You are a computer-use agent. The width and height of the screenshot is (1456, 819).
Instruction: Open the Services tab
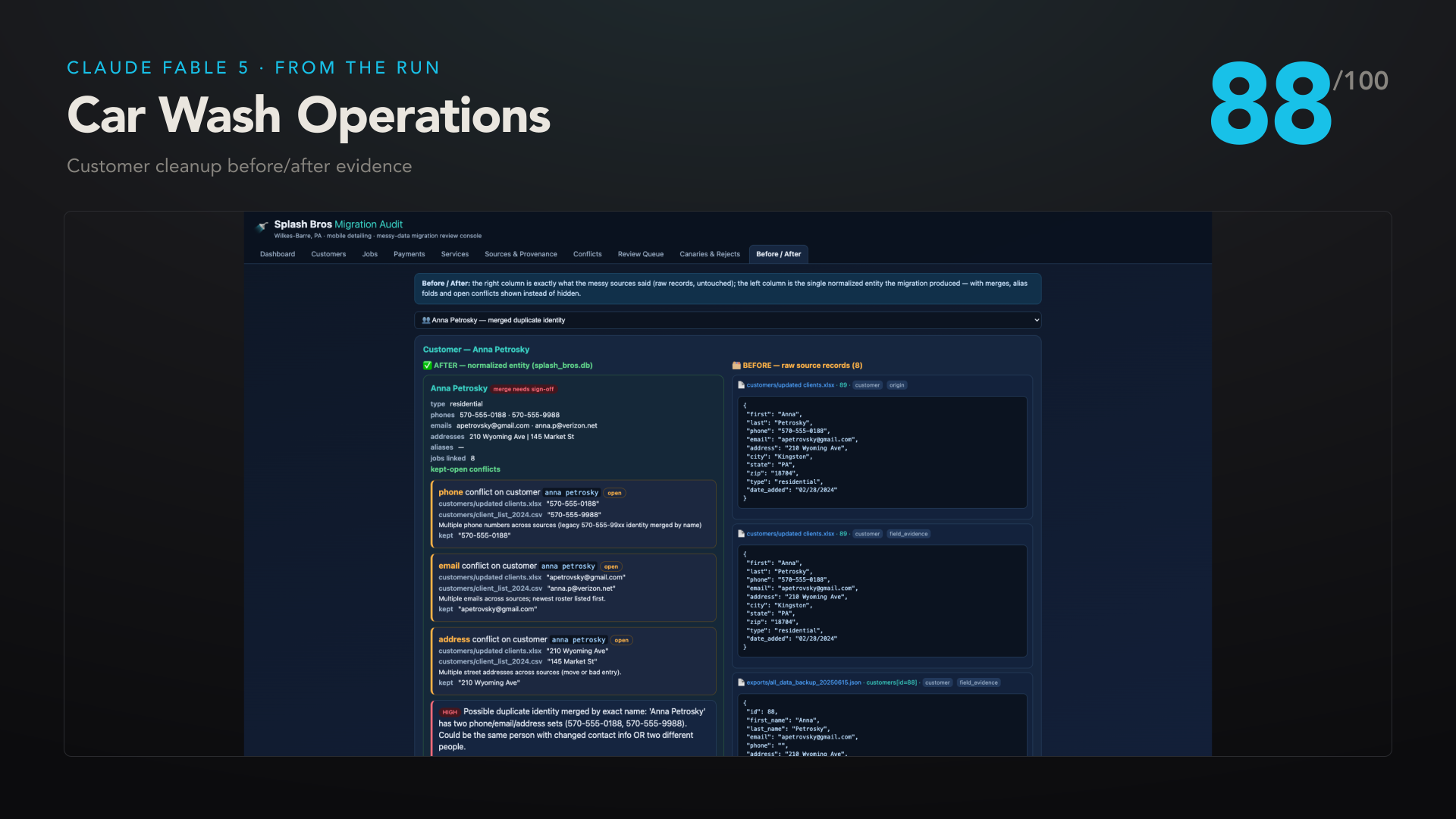click(x=455, y=254)
